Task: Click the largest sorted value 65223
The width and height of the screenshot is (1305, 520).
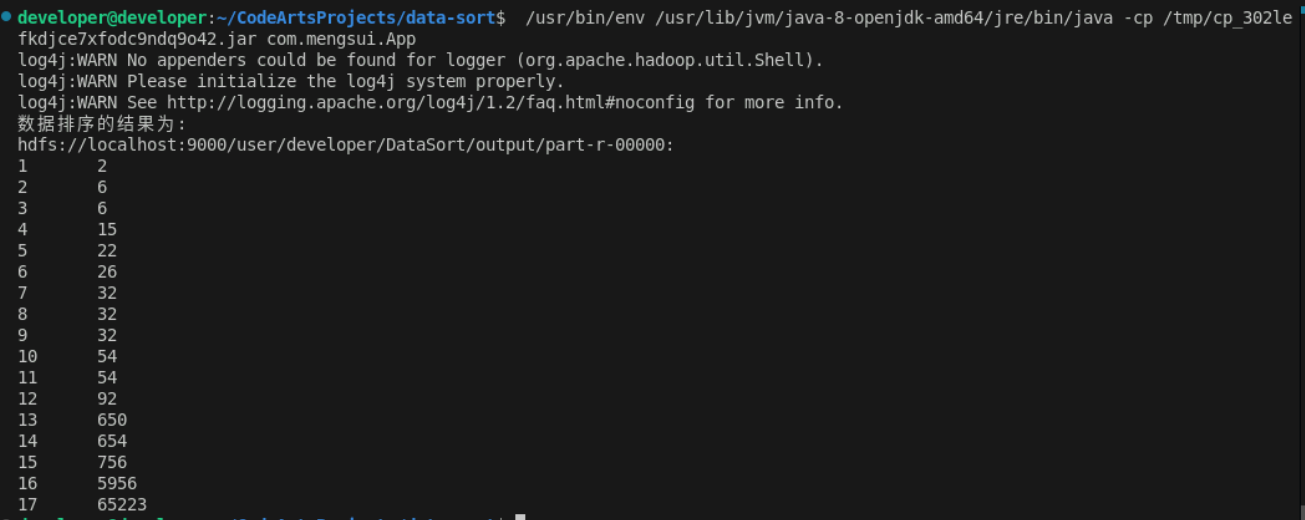Action: click(x=122, y=504)
